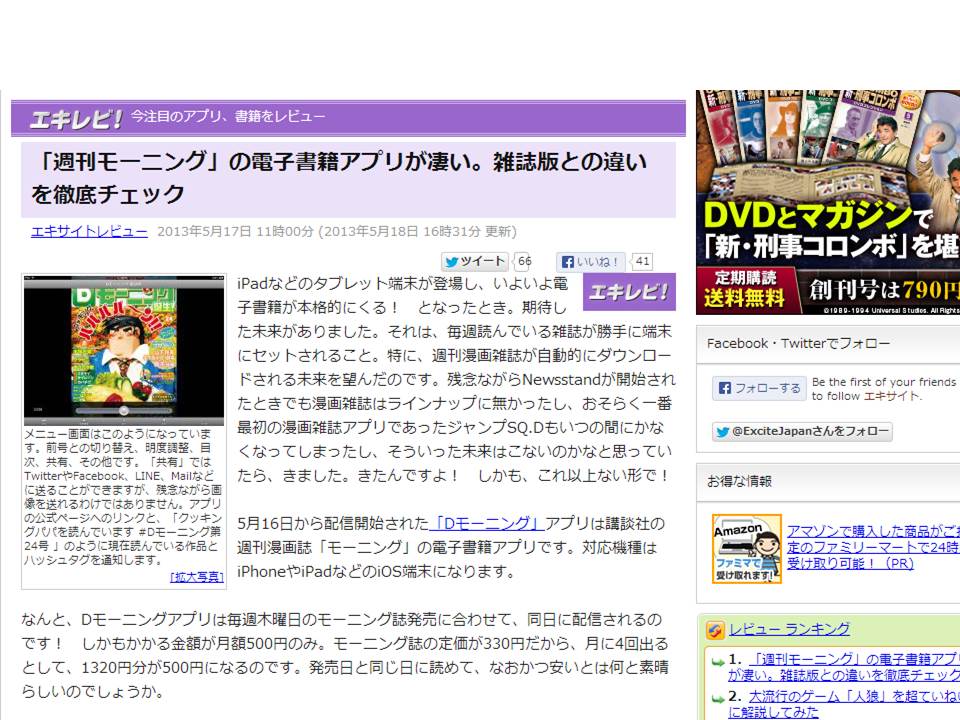Click the tweet count 66 bubble
960x720 pixels.
point(523,261)
